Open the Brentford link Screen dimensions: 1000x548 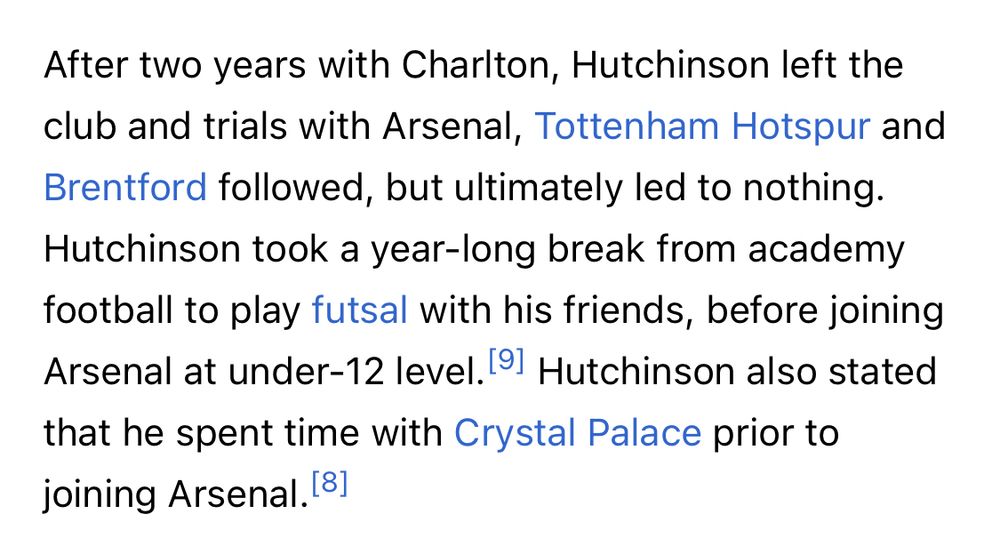(125, 188)
